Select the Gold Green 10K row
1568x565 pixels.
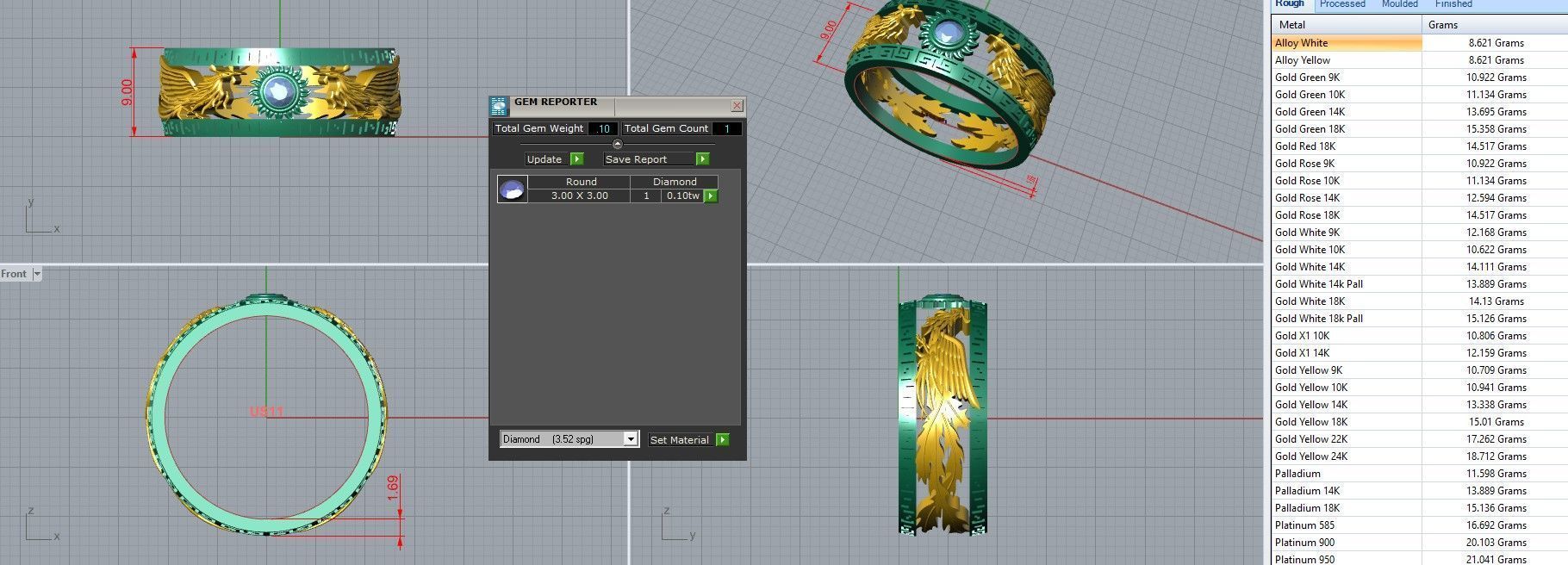1420,95
